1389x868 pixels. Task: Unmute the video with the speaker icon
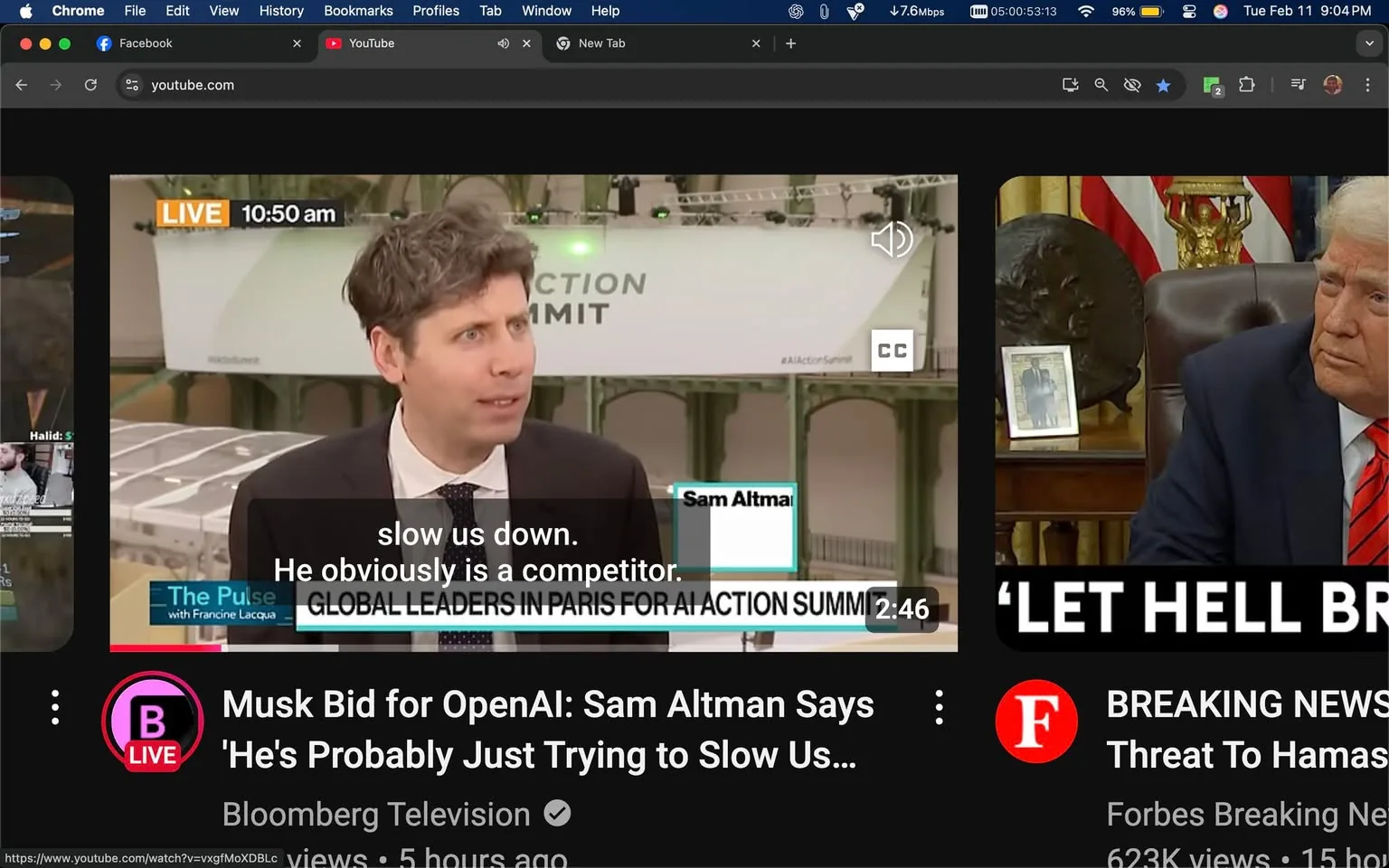pos(892,239)
